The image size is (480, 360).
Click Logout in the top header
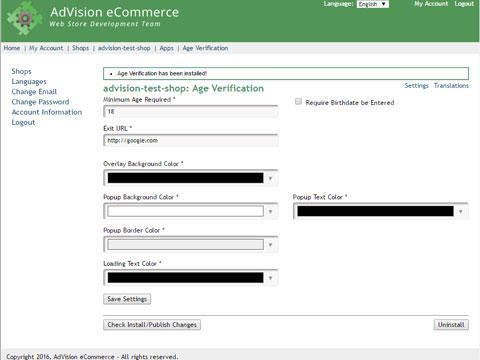tap(464, 4)
